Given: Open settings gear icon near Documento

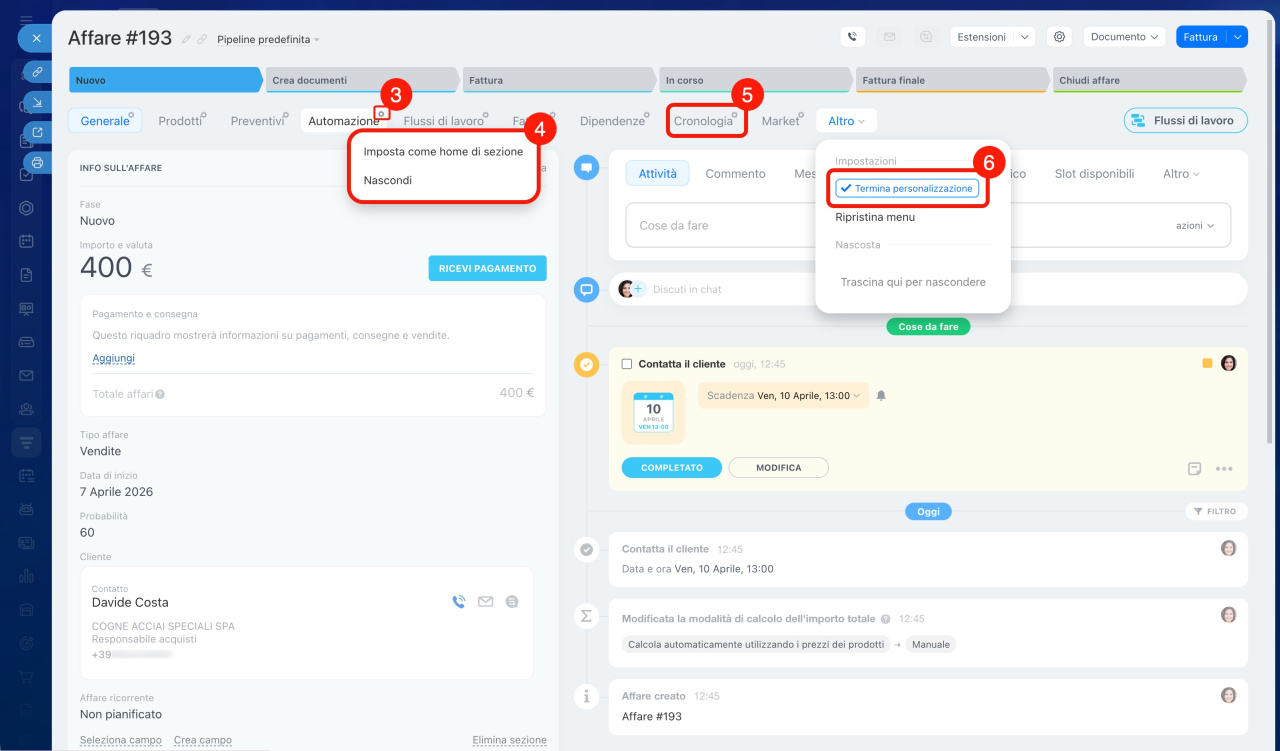Looking at the screenshot, I should pyautogui.click(x=1059, y=37).
